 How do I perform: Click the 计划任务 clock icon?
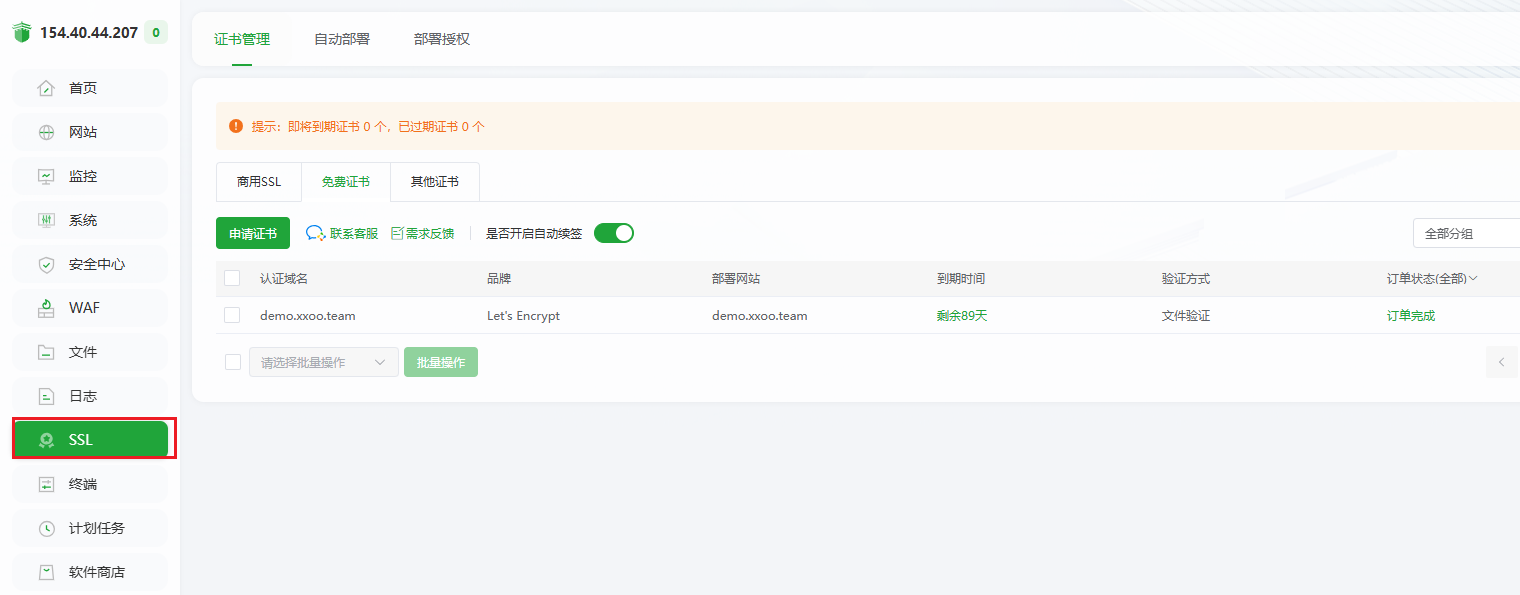[x=46, y=528]
